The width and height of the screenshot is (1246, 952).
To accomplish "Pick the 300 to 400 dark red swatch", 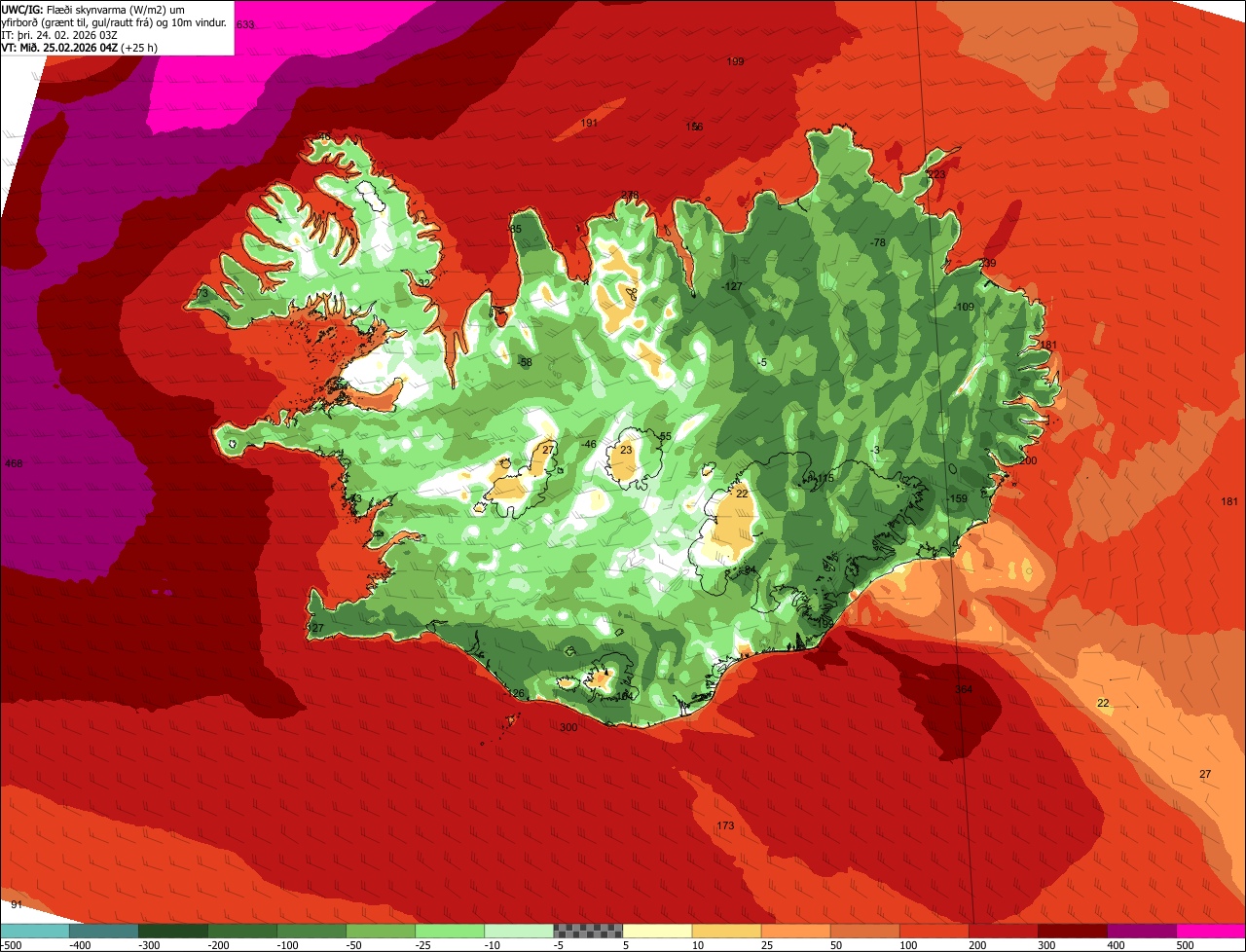I will [x=1072, y=931].
